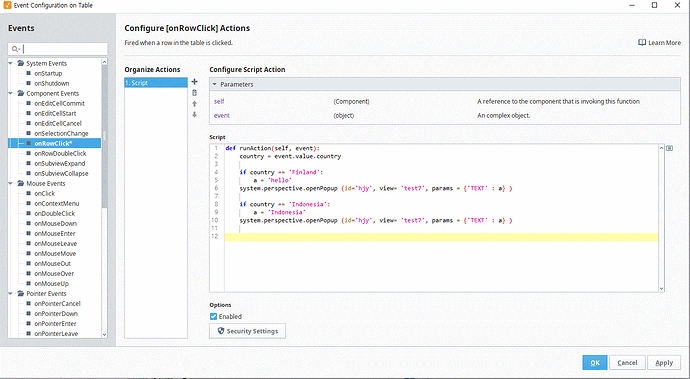690x379 pixels.
Task: Click the search magnifier icon in Events
Action: tap(15, 49)
